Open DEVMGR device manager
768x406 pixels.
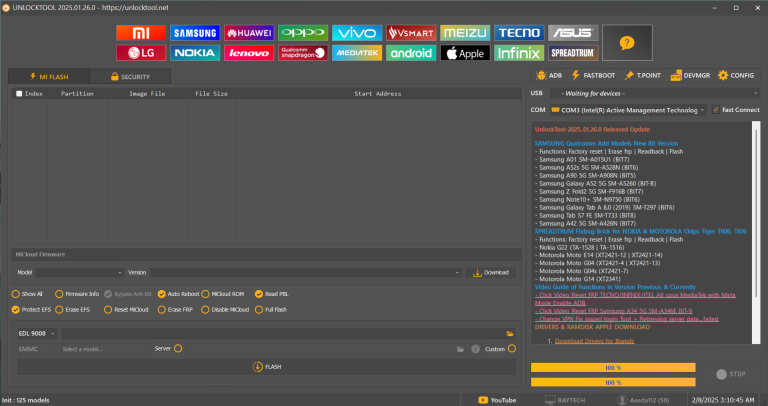click(x=690, y=75)
